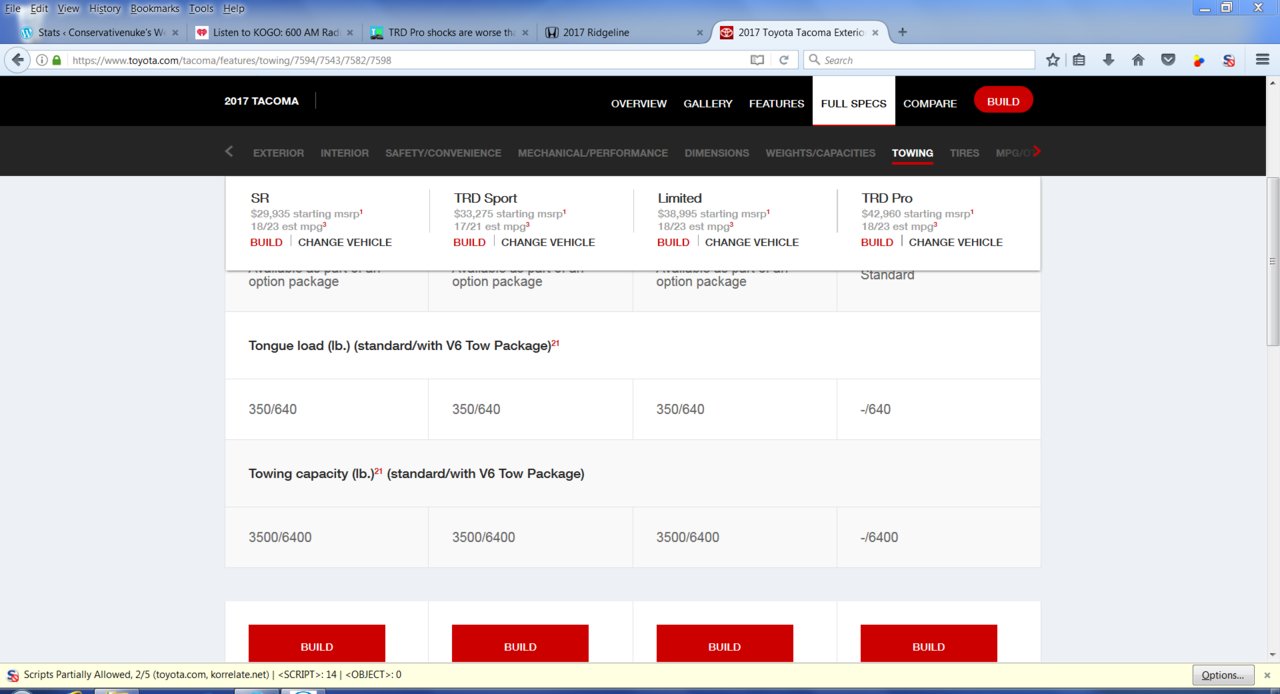This screenshot has height=694, width=1280.
Task: Select the Exterior specs category
Action: 279,153
